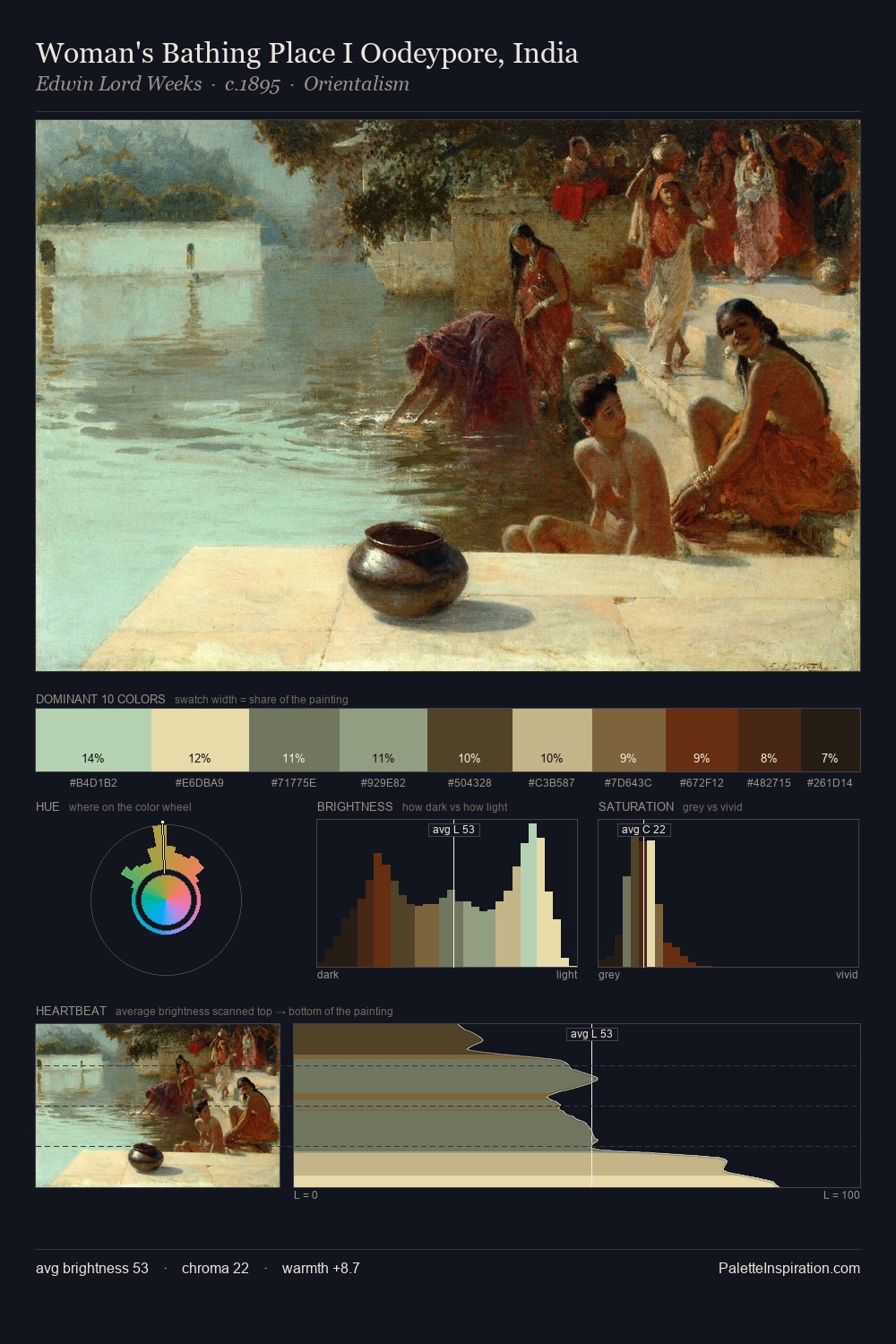Click the Orientalism style label
Image resolution: width=896 pixels, height=1344 pixels.
[357, 84]
